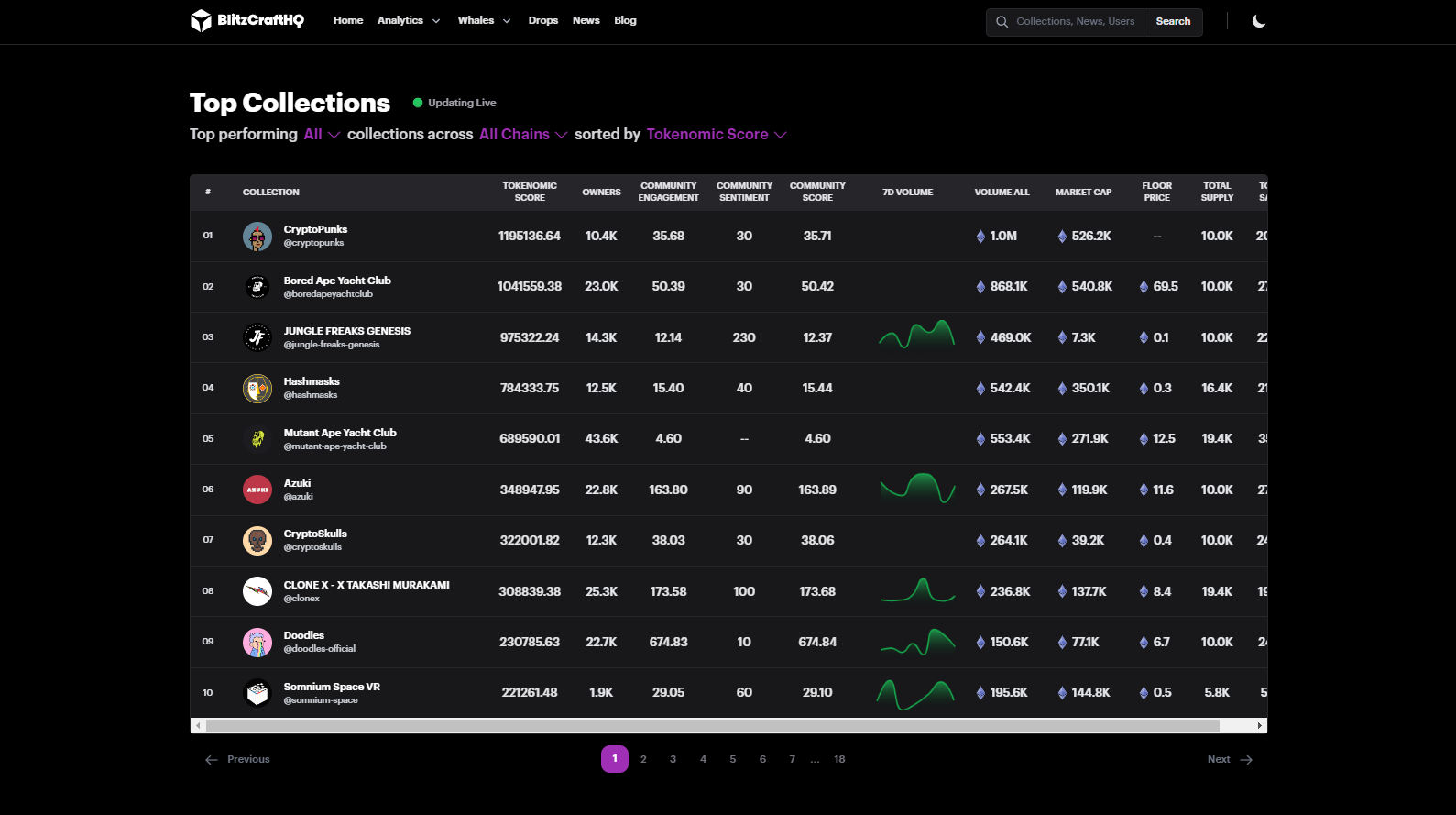Screen dimensions: 1456x815
Task: Click the CLONE X avatar icon
Action: [257, 591]
